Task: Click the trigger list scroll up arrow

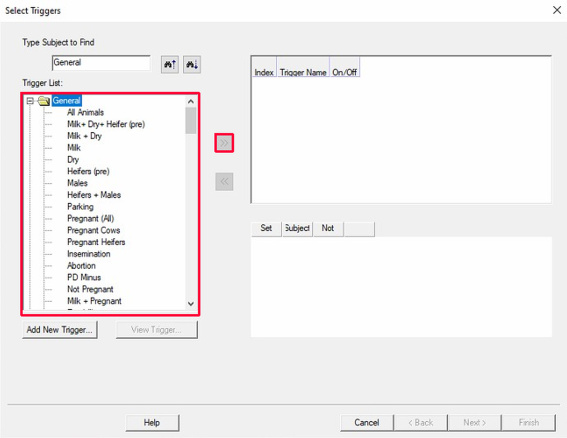Action: [x=191, y=102]
